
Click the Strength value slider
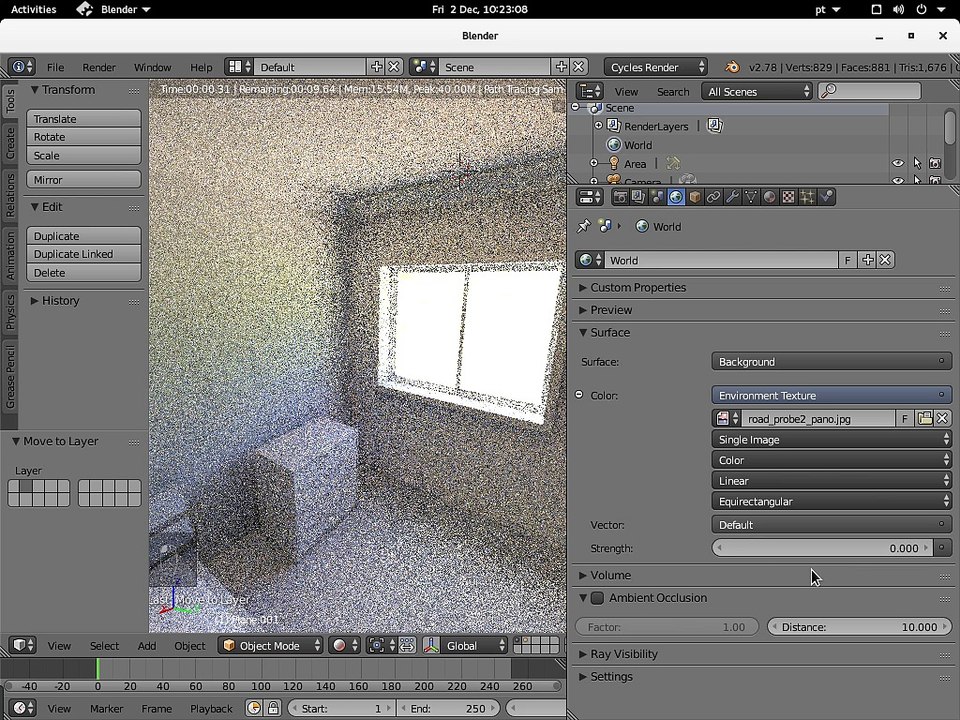[x=822, y=548]
